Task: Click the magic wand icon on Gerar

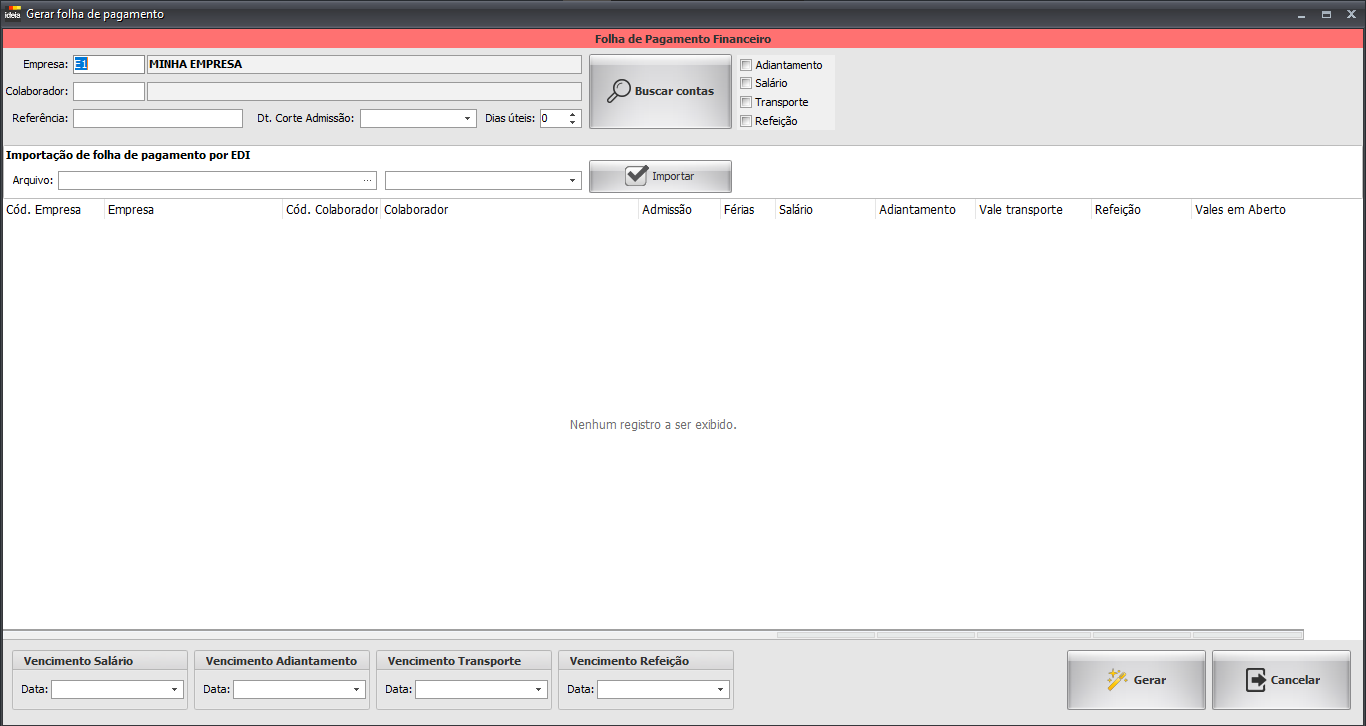Action: click(1117, 680)
